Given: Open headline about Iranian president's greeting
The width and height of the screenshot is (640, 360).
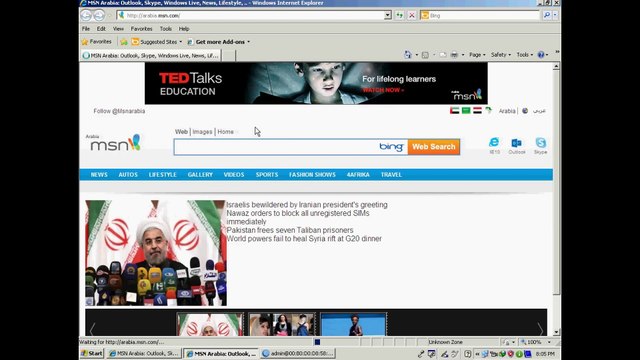Looking at the screenshot, I should pyautogui.click(x=307, y=205).
